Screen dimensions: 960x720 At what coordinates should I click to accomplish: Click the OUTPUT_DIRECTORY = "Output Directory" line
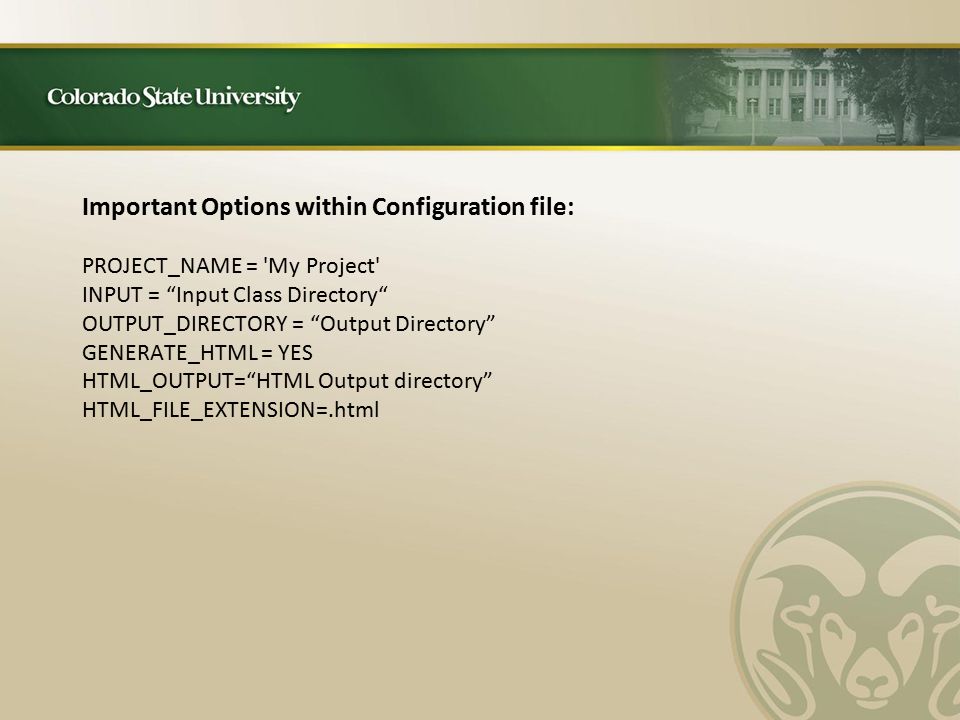tap(288, 324)
